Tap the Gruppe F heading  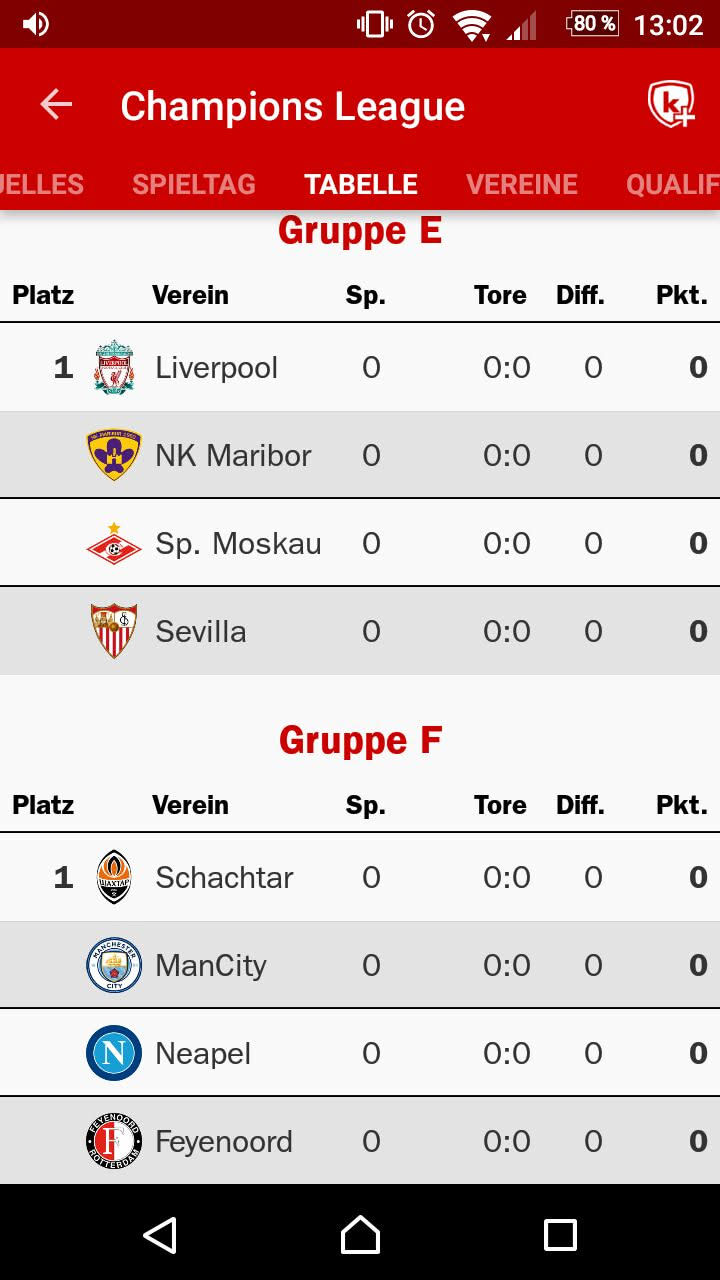click(x=360, y=741)
